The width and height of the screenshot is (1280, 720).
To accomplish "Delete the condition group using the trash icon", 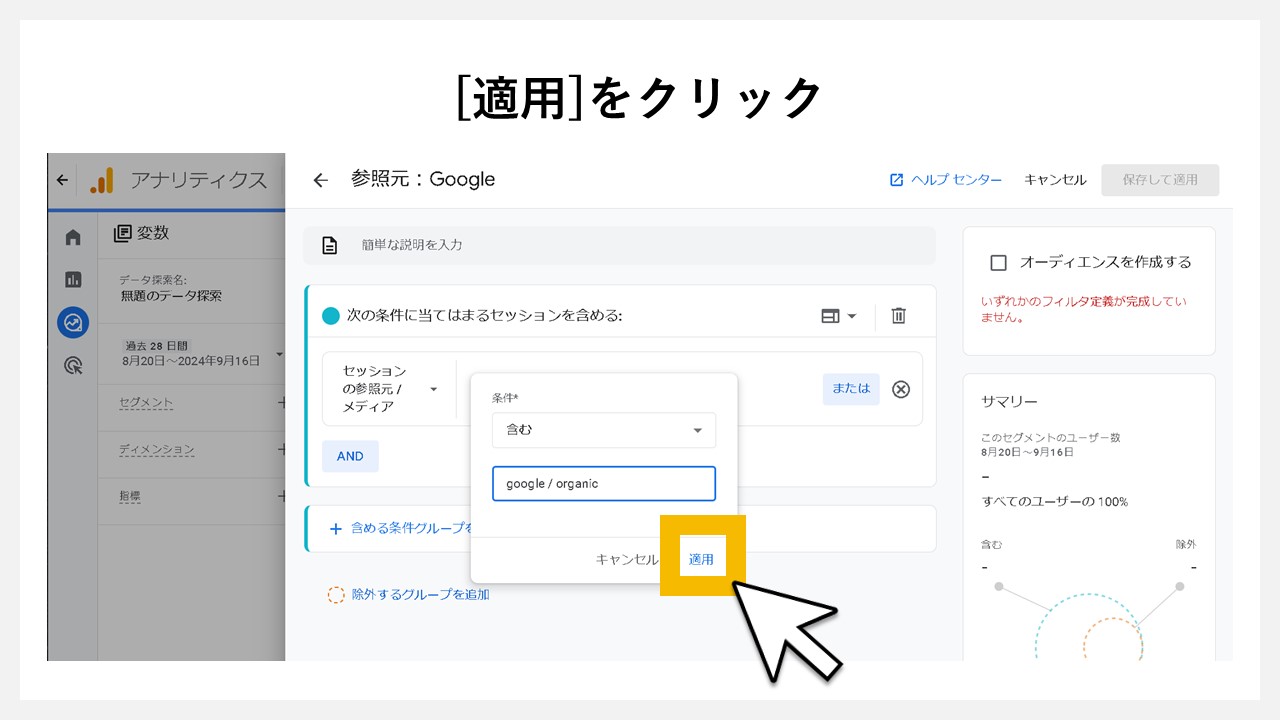I will pyautogui.click(x=898, y=315).
